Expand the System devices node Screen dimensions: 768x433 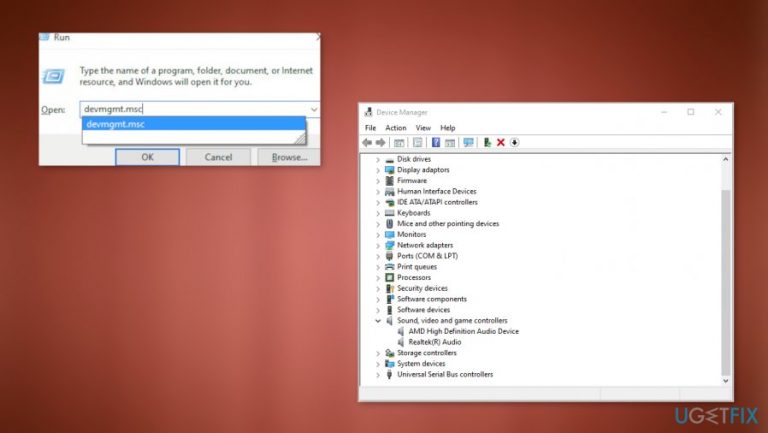(378, 364)
